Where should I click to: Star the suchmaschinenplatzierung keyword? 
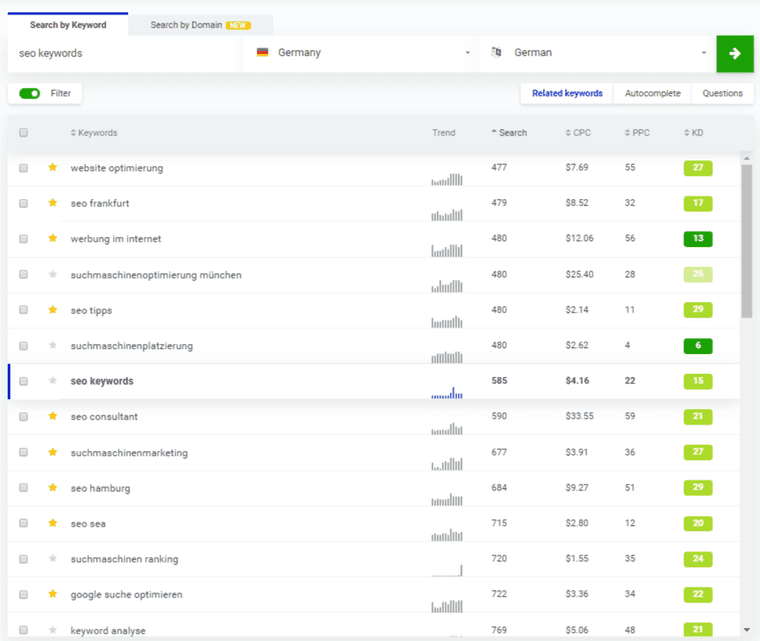[x=53, y=345]
